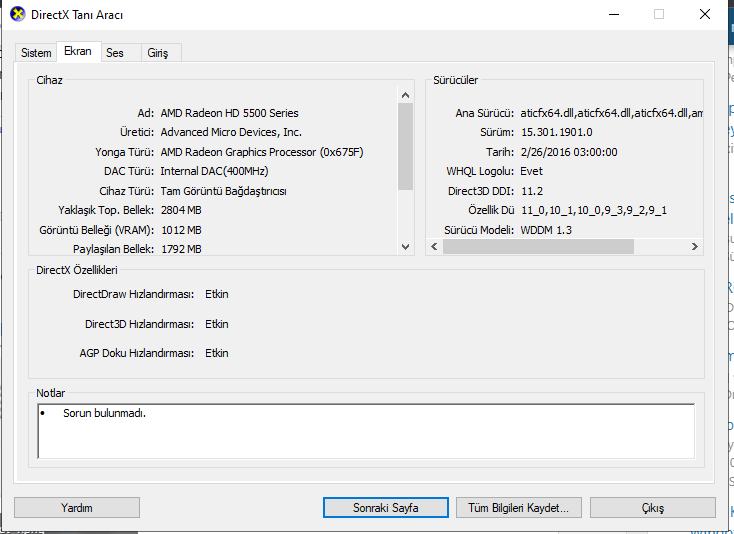Click Tüm Bilgileri Kaydet button
Screen dimensions: 734x534
tap(519, 508)
